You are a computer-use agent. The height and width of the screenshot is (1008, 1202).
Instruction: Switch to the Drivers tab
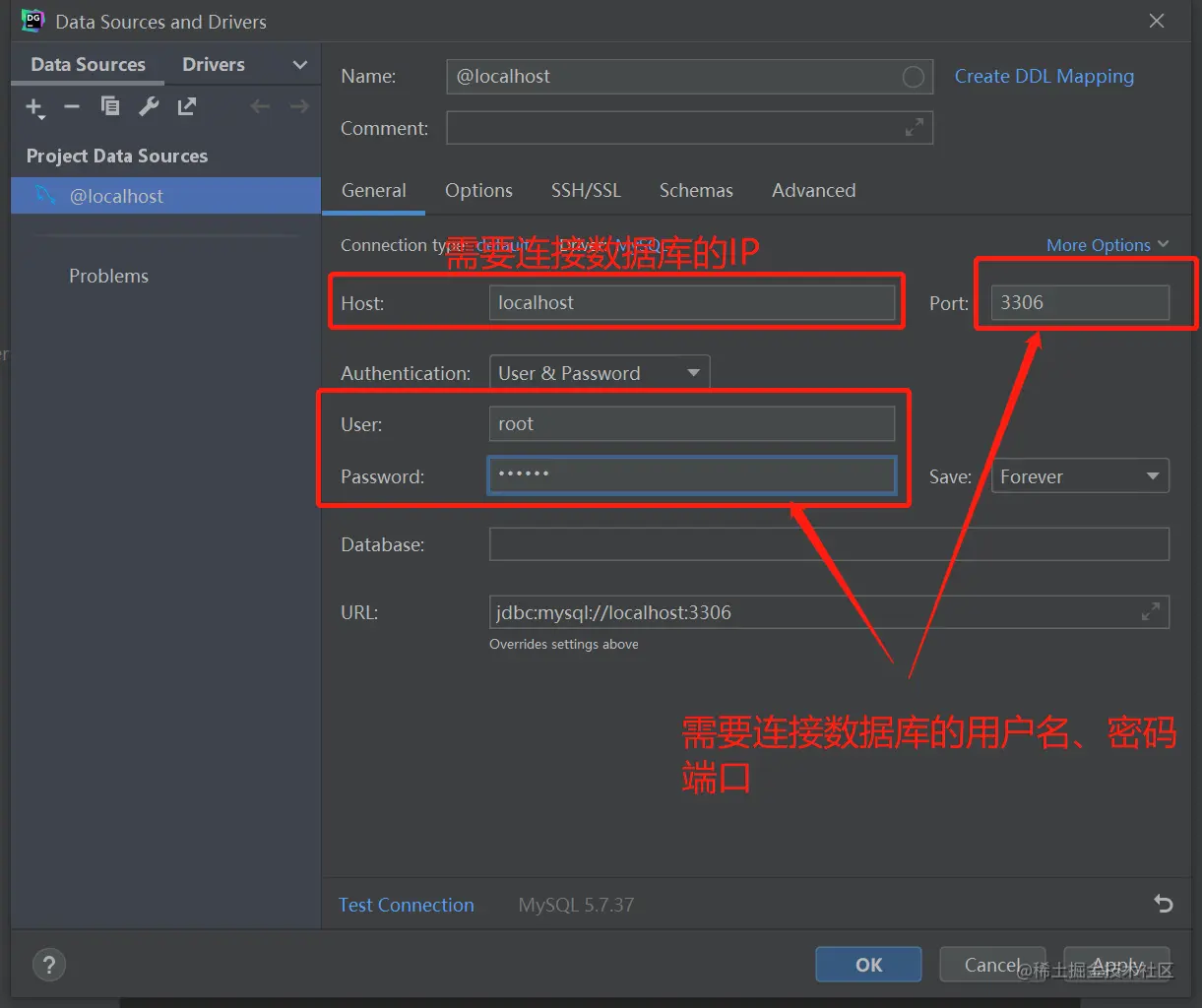[214, 64]
